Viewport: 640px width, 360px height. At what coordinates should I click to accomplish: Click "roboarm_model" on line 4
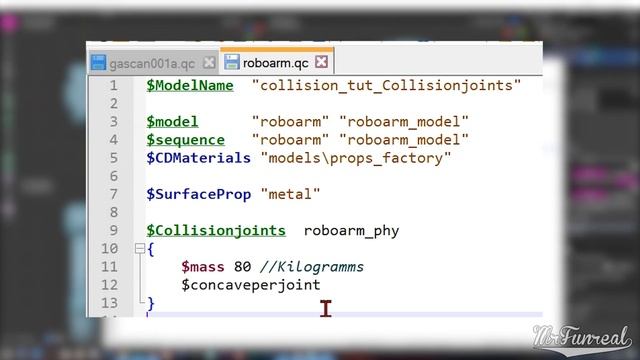(x=404, y=140)
